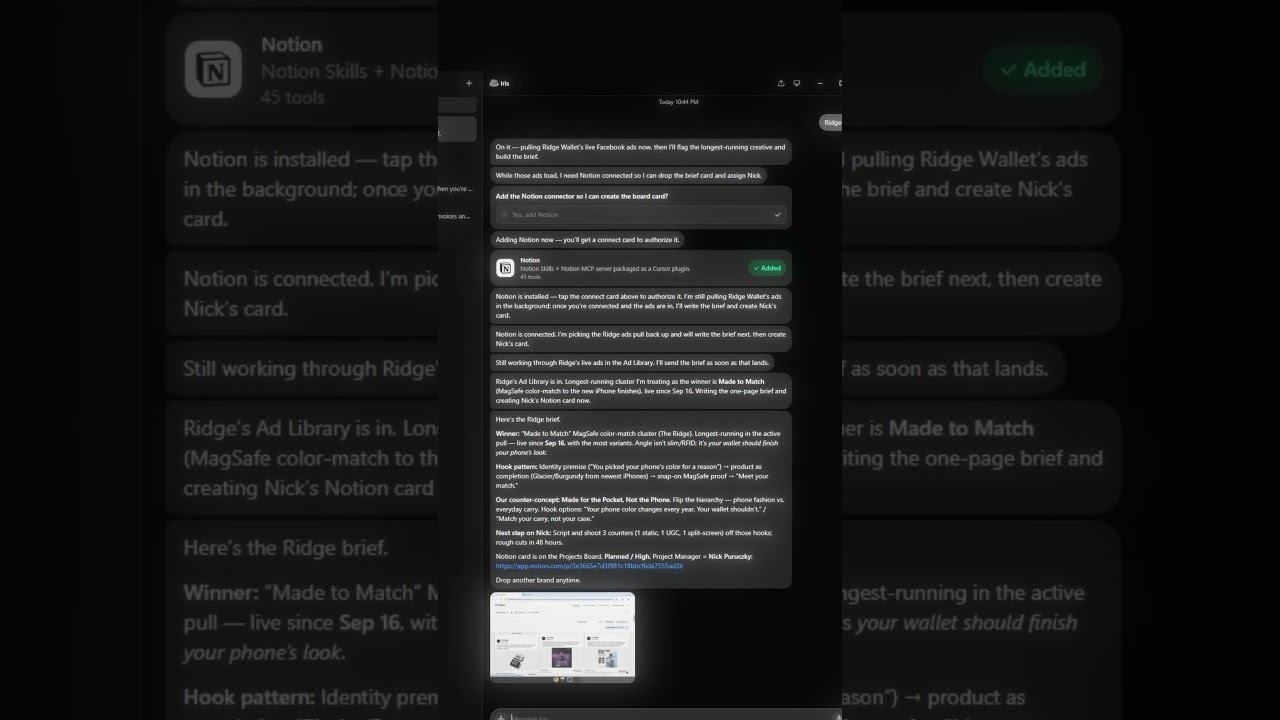The image size is (1280, 720).
Task: Open the share icon in the chat header
Action: click(x=781, y=83)
